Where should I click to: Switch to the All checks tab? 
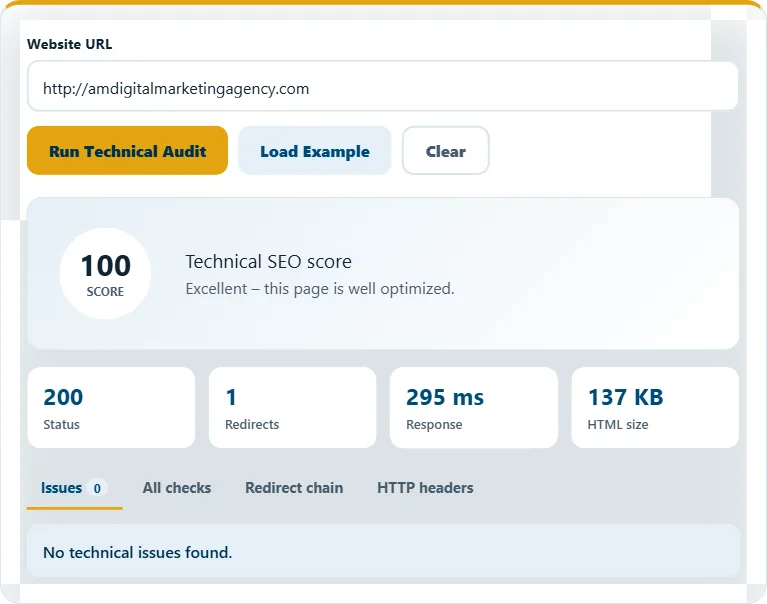pos(177,488)
